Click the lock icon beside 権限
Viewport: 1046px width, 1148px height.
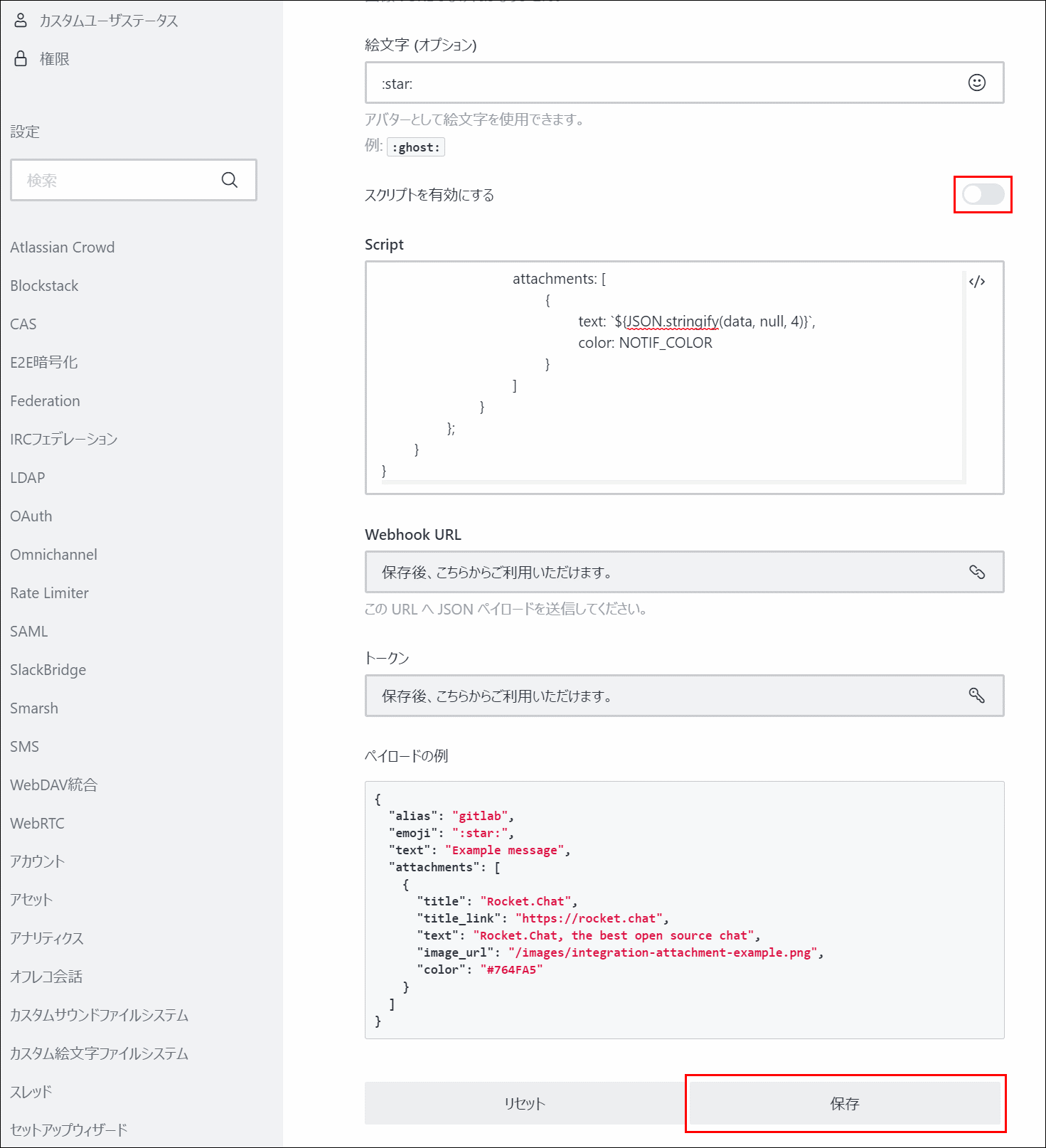[x=21, y=58]
